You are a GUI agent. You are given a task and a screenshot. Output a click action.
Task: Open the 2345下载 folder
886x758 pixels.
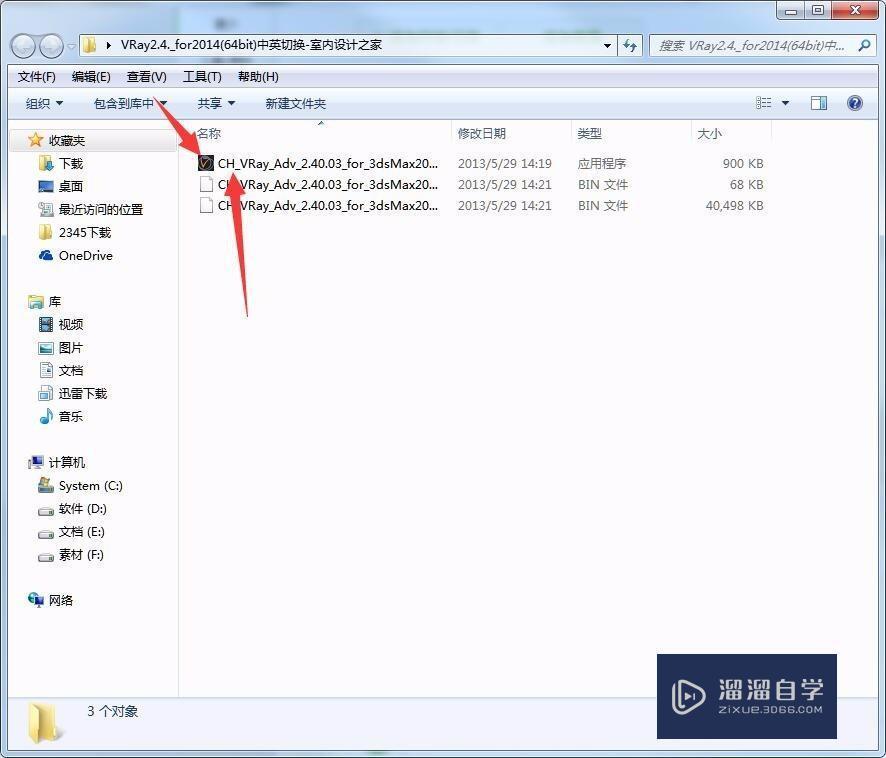(85, 232)
